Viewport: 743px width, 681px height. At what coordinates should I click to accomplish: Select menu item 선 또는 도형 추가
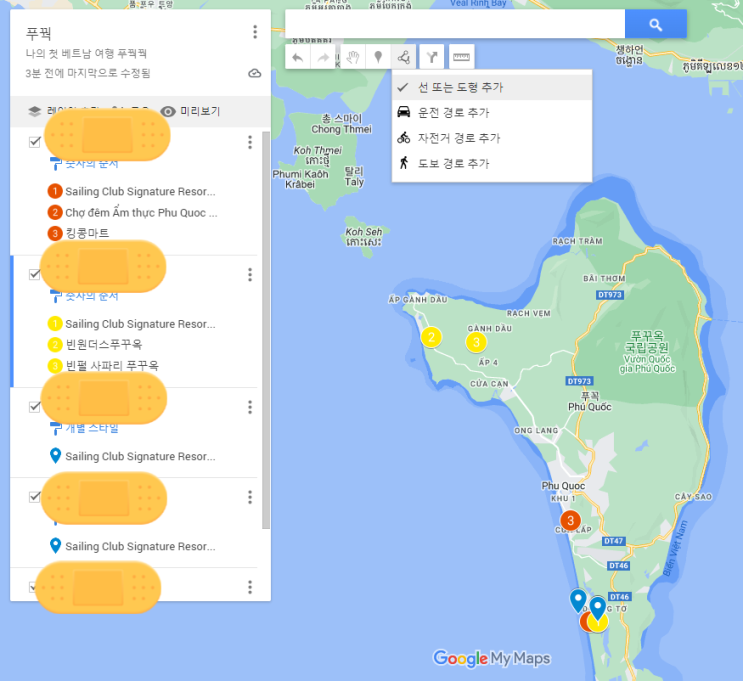point(492,87)
